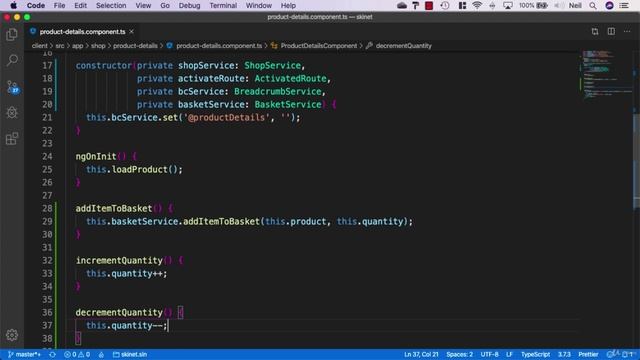The height and width of the screenshot is (360, 640).
Task: Open the Window menu
Action: [x=259, y=6]
